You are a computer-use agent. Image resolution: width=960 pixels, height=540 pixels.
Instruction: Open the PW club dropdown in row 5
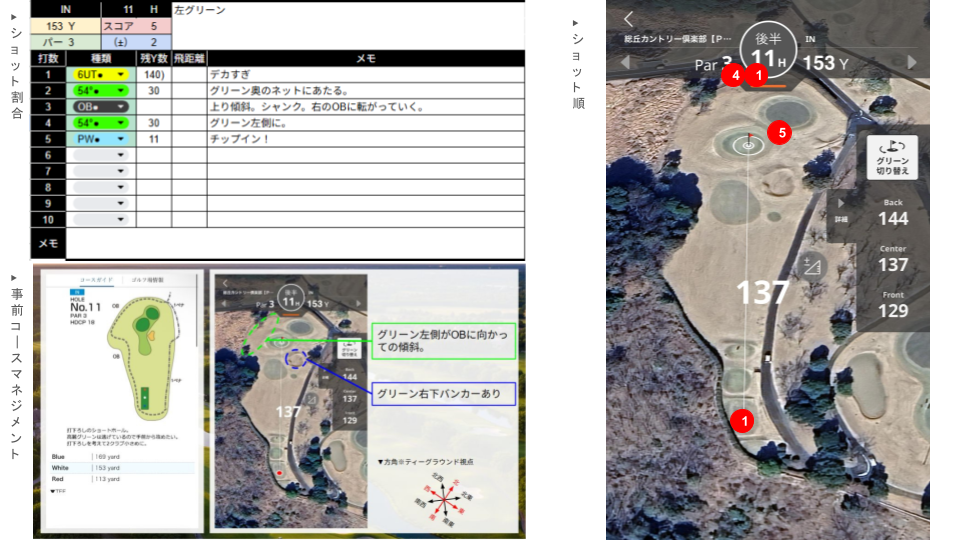click(x=100, y=139)
